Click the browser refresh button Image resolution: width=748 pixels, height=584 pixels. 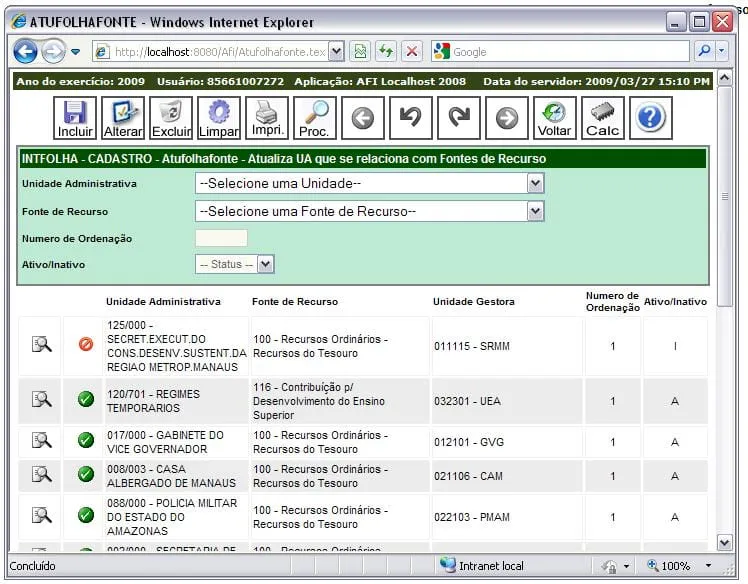point(385,51)
